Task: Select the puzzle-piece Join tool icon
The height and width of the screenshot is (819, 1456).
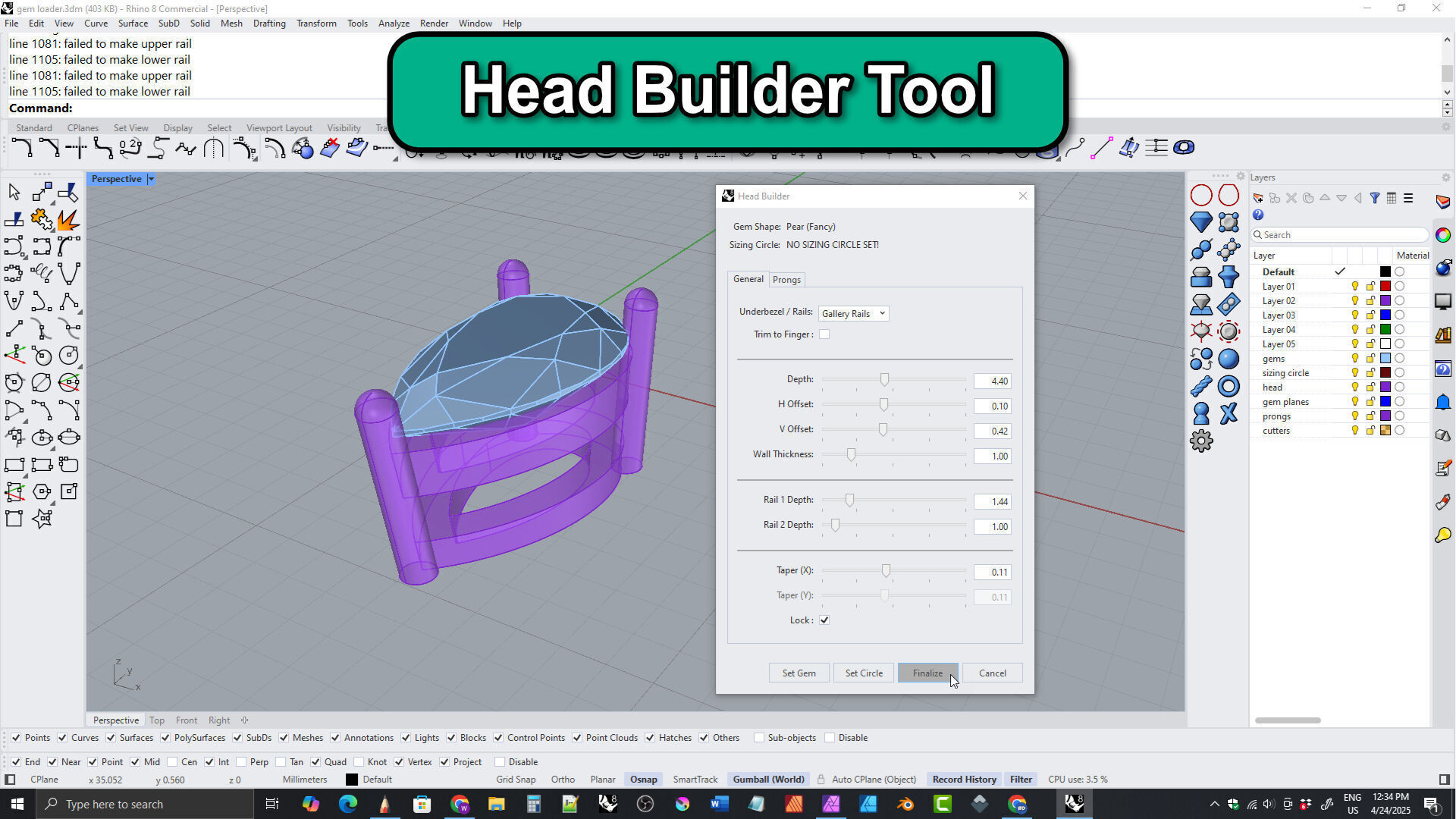Action: click(x=42, y=220)
